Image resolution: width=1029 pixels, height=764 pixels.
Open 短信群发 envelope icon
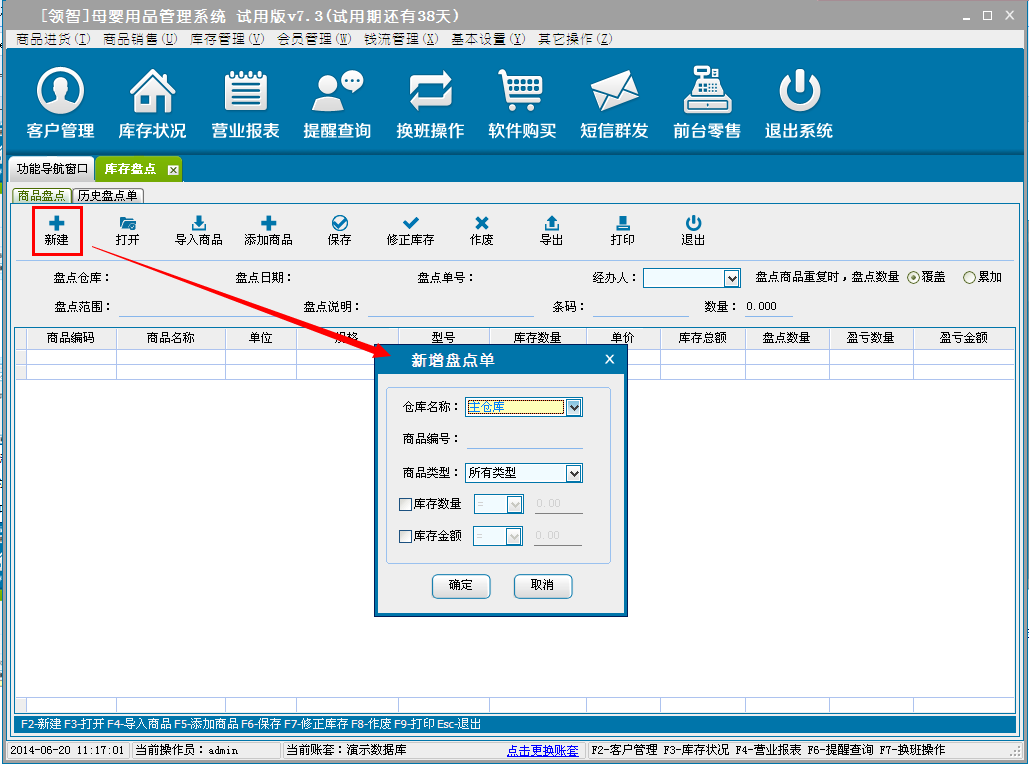click(614, 92)
